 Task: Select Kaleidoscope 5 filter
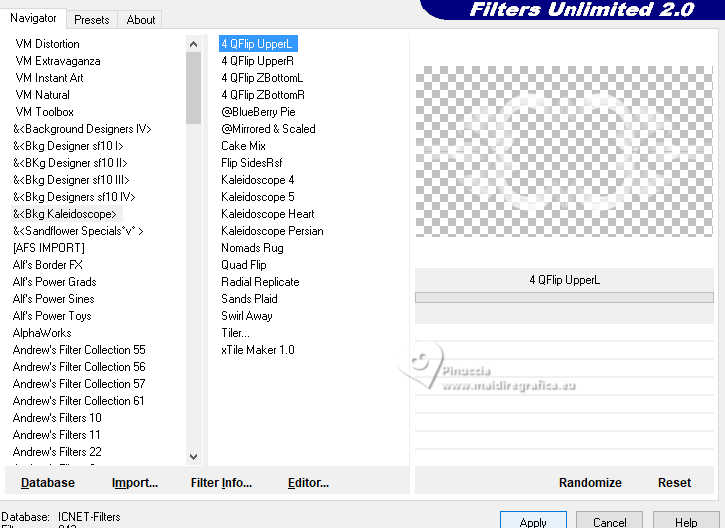[258, 197]
